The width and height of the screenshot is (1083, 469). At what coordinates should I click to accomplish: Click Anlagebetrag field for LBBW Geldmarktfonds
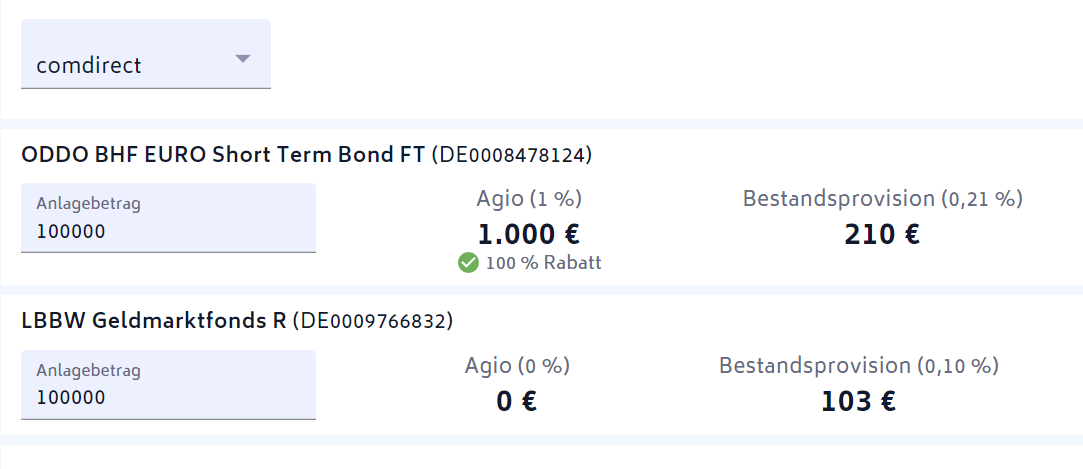pos(168,398)
